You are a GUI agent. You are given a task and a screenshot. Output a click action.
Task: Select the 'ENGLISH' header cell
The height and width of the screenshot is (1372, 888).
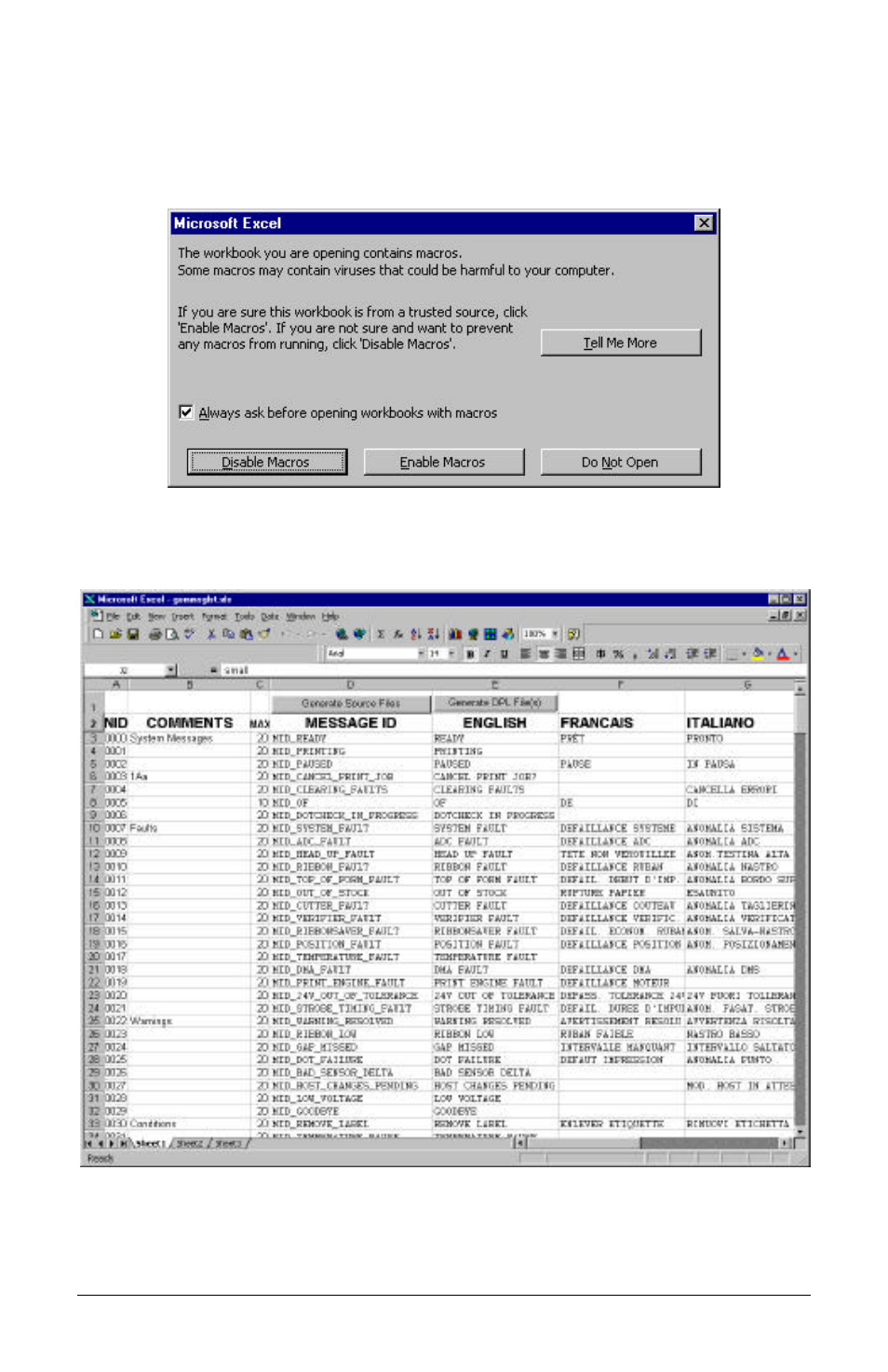pyautogui.click(x=495, y=722)
